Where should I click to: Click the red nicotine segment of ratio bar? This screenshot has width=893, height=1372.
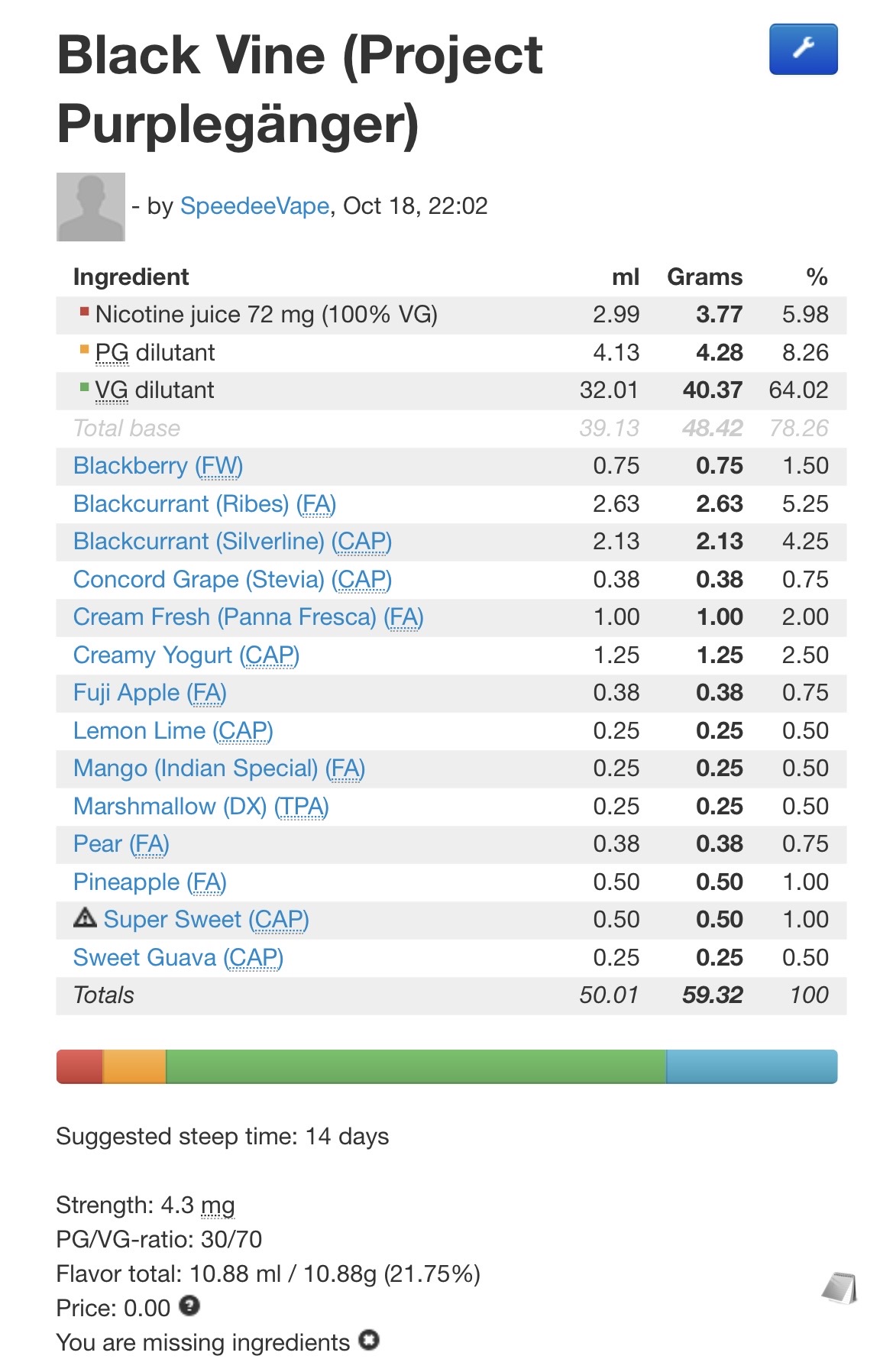coord(79,1066)
